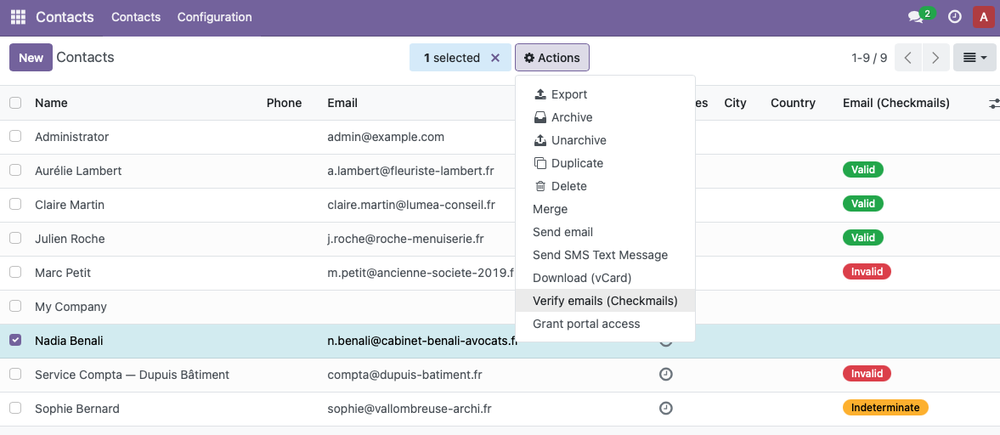Check the Service Compta row checkbox

click(x=15, y=374)
